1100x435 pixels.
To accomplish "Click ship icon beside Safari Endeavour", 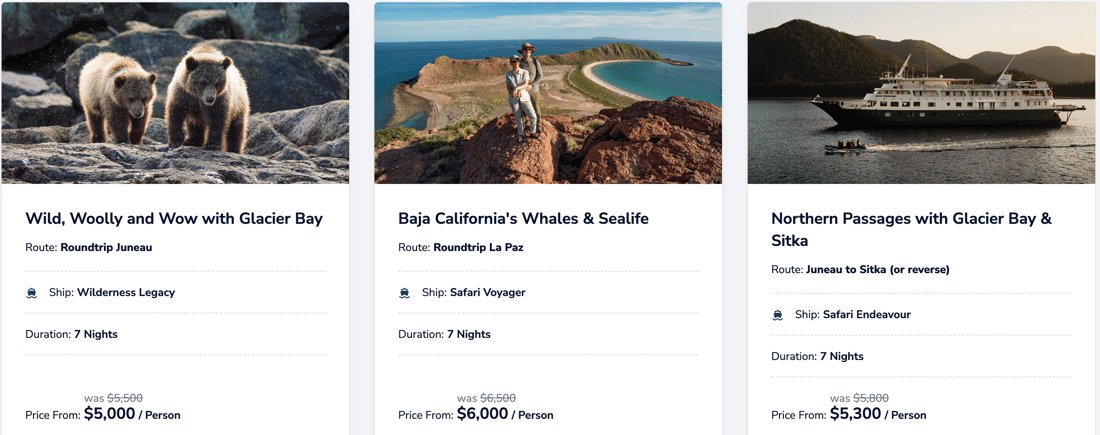I will point(778,315).
